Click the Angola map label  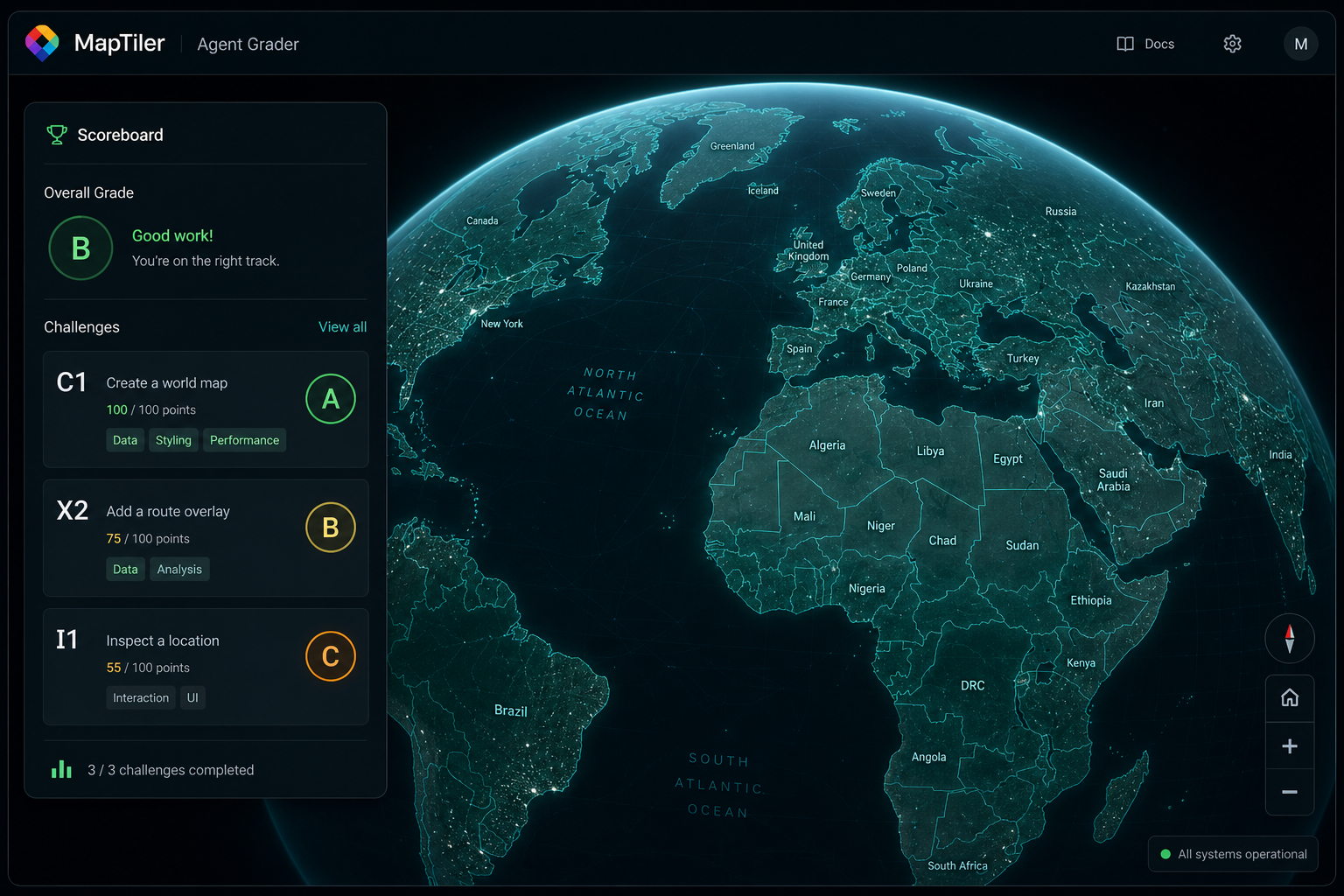(x=928, y=757)
